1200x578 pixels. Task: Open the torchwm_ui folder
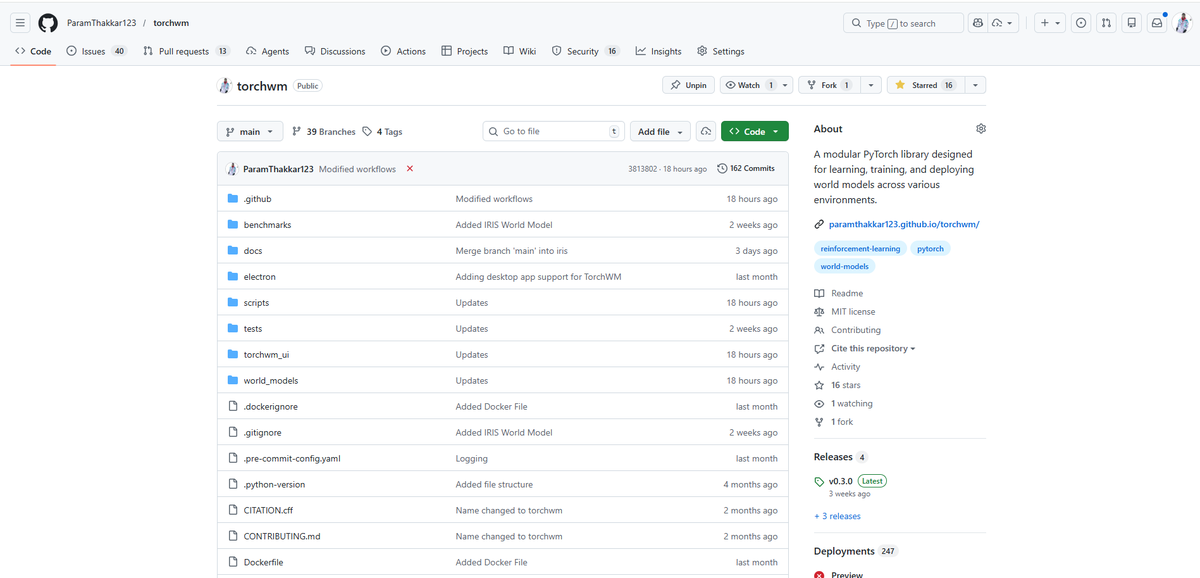pyautogui.click(x=267, y=355)
